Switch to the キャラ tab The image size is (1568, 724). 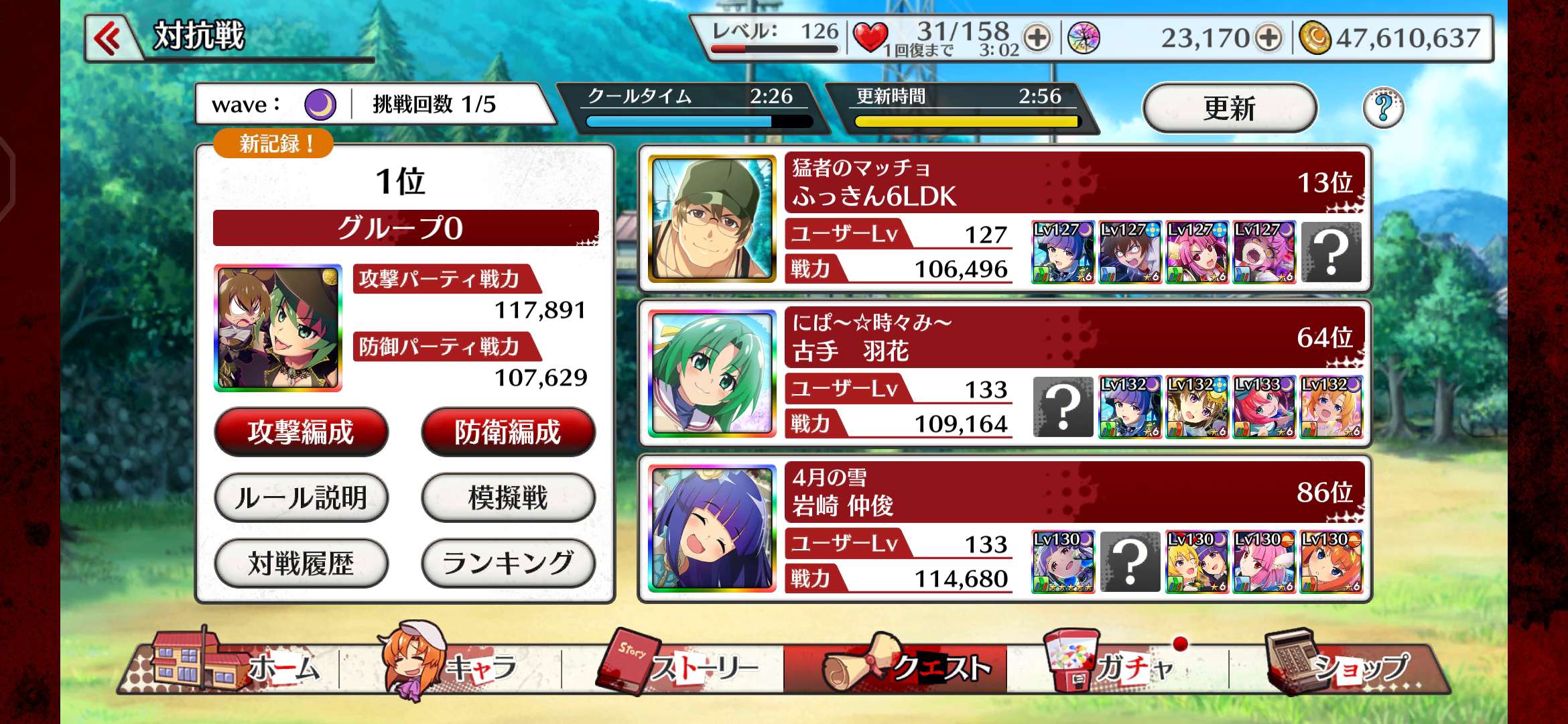pyautogui.click(x=450, y=664)
